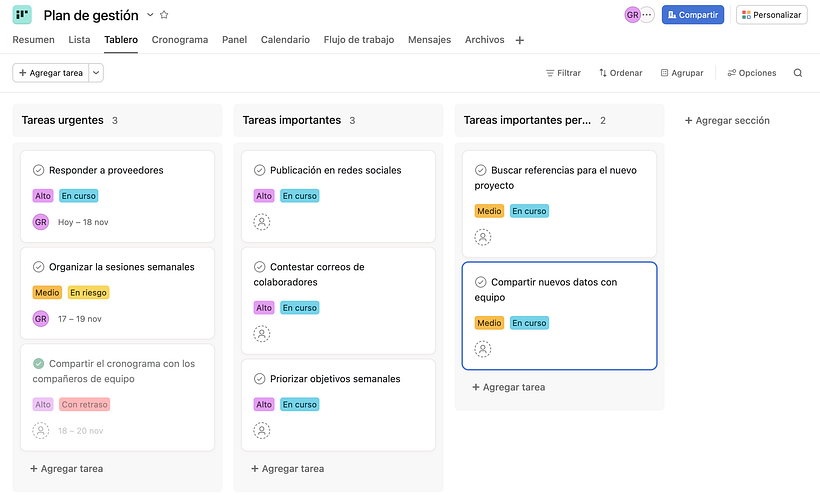The height and width of the screenshot is (495, 820).
Task: Open the Filtrar options
Action: (563, 73)
